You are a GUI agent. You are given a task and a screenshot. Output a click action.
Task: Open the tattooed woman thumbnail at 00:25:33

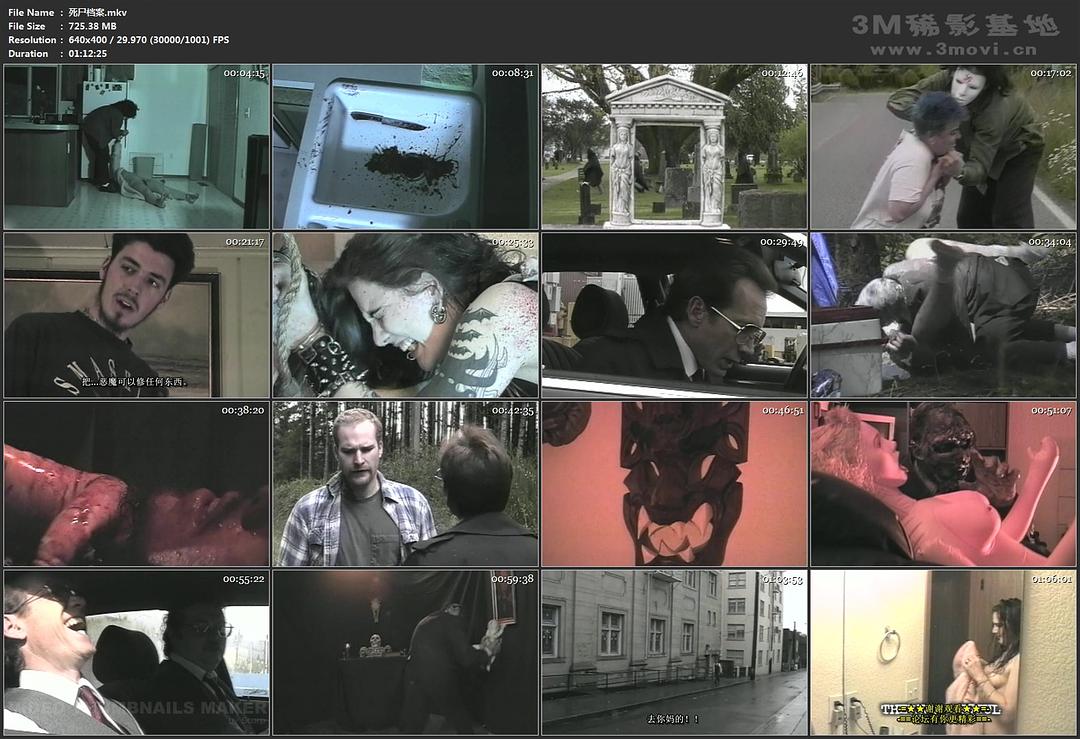click(x=405, y=315)
